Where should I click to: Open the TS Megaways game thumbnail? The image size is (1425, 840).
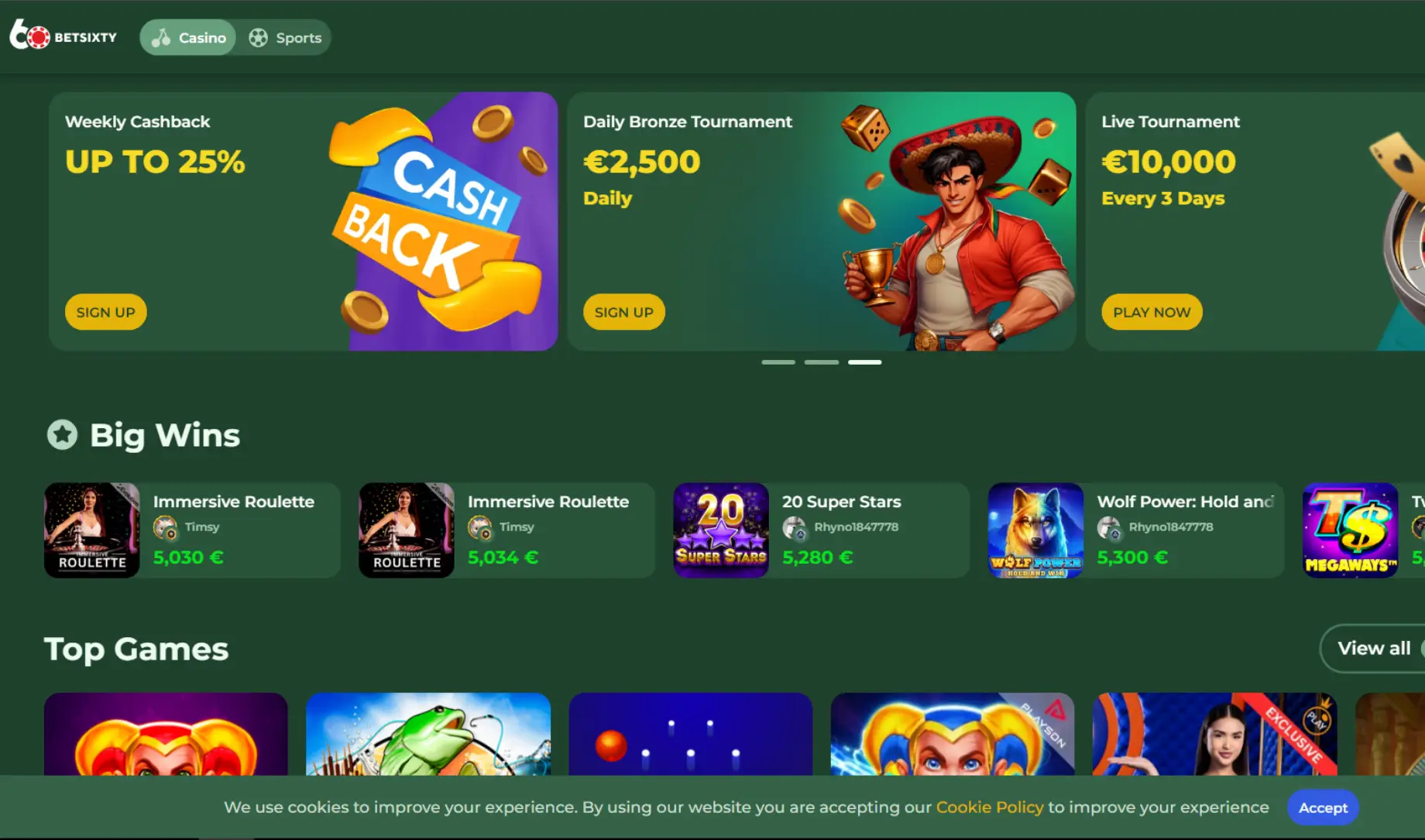click(1350, 530)
